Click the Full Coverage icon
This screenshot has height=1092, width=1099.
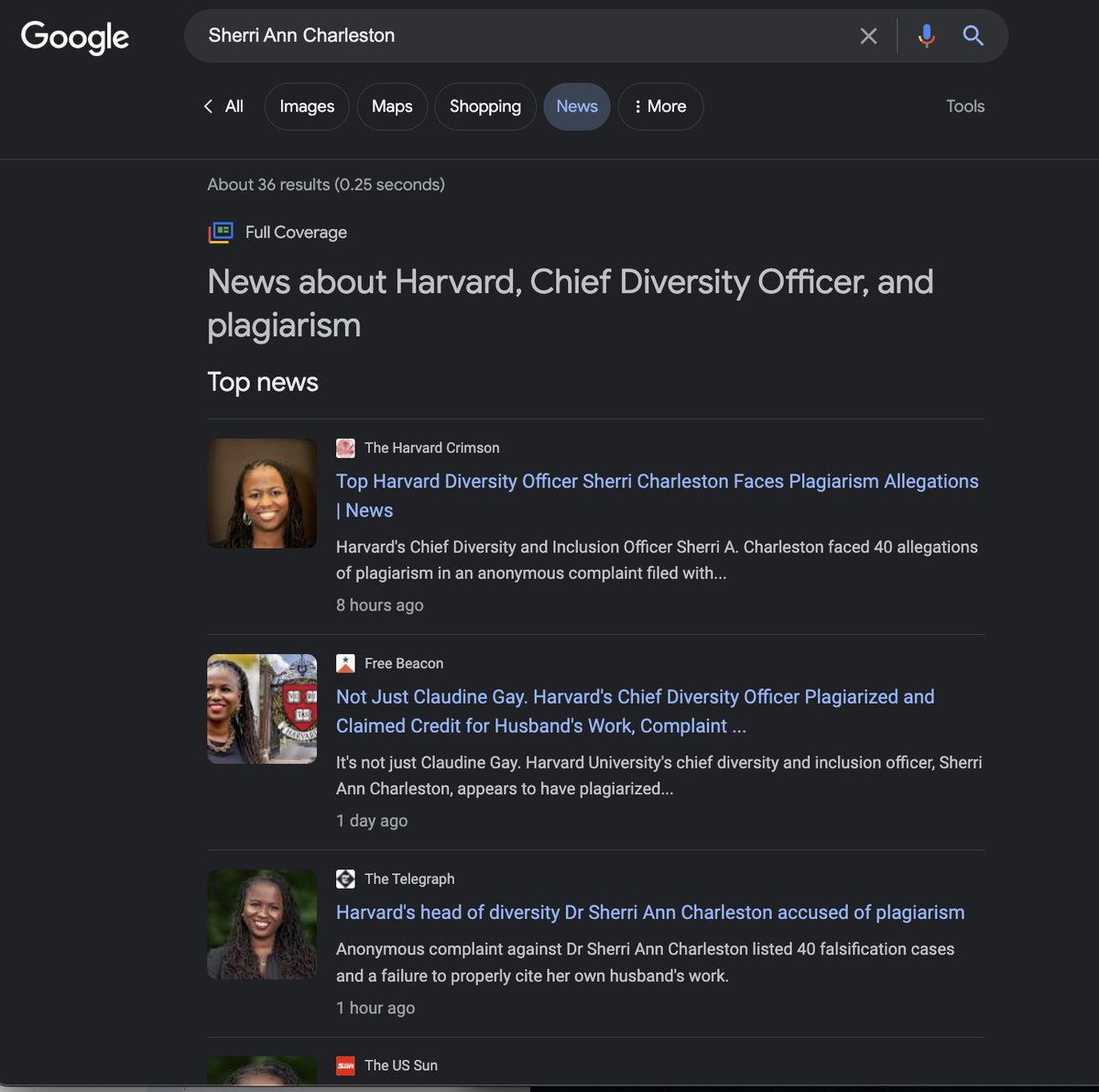click(x=221, y=233)
